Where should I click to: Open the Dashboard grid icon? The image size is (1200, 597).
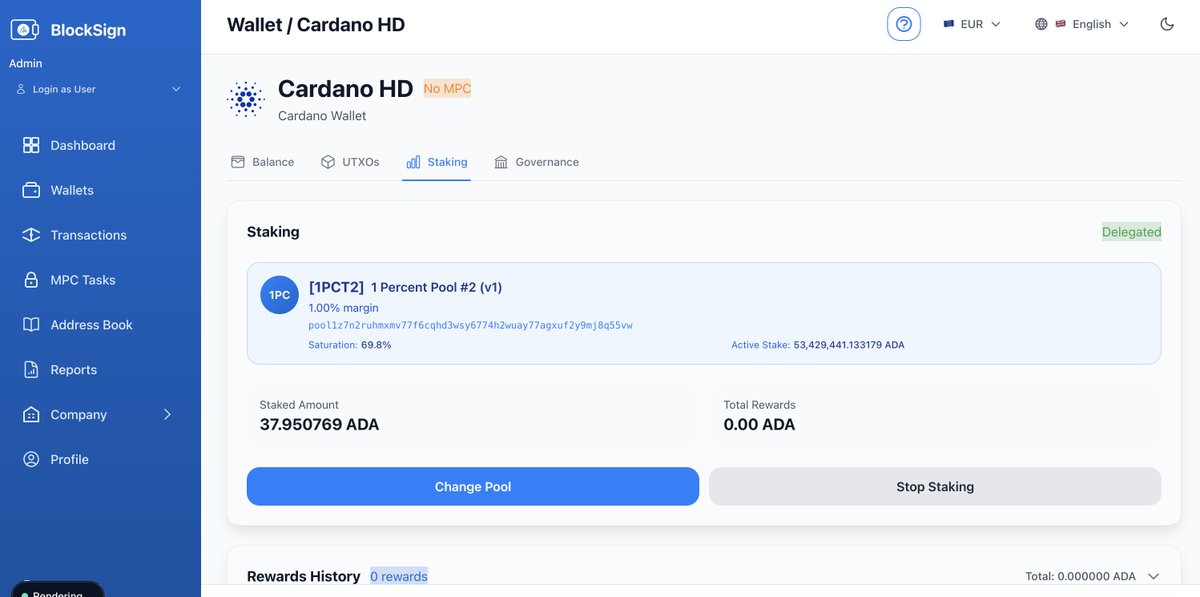point(31,145)
